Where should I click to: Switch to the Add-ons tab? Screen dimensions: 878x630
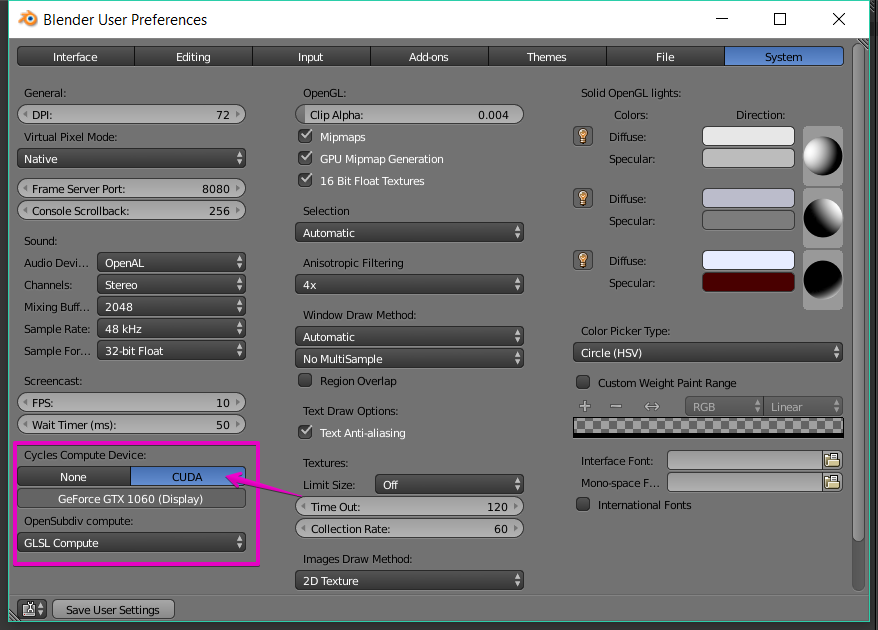[x=429, y=57]
